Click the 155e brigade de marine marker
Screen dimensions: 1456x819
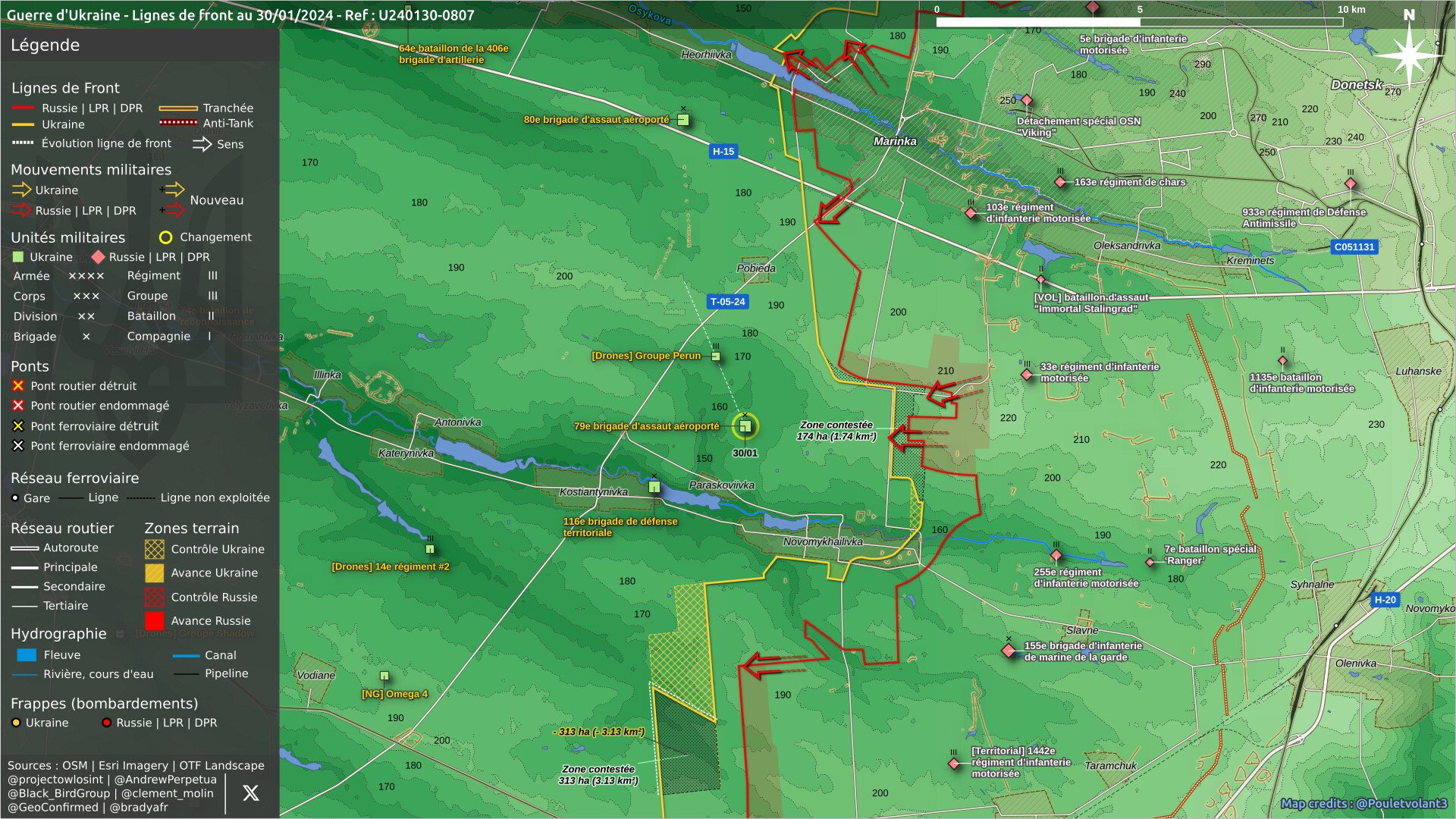click(1009, 651)
